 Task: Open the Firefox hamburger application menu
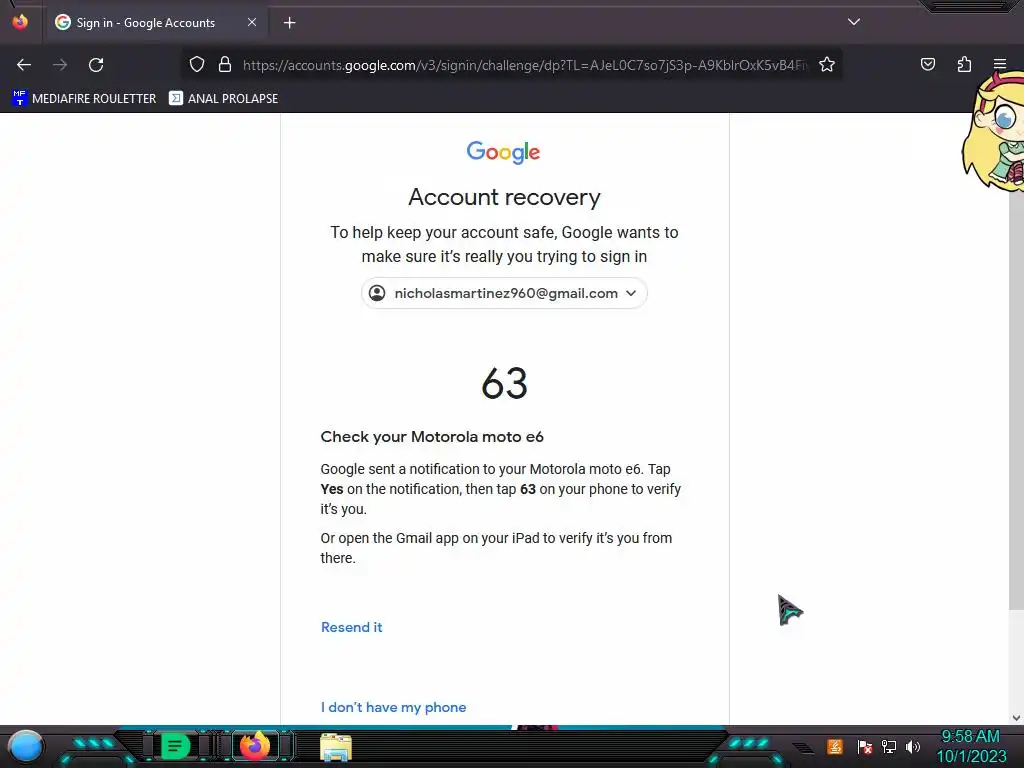click(x=1000, y=64)
